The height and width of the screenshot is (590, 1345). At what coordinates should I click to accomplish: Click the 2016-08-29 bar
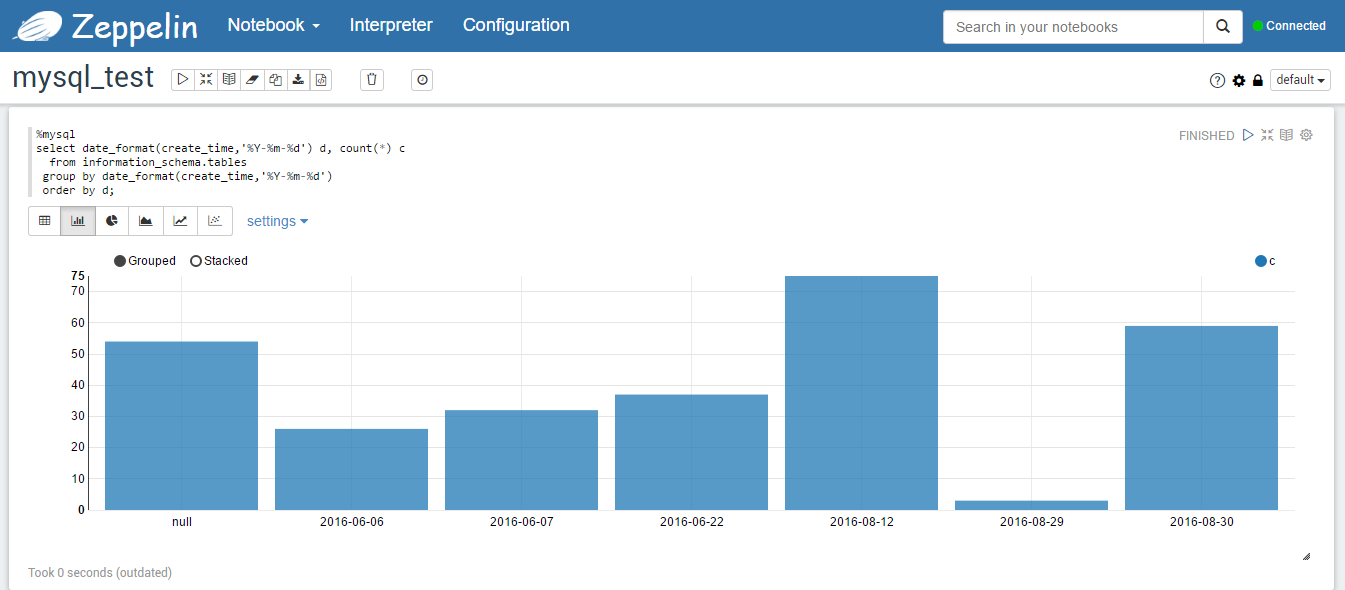pos(1031,505)
